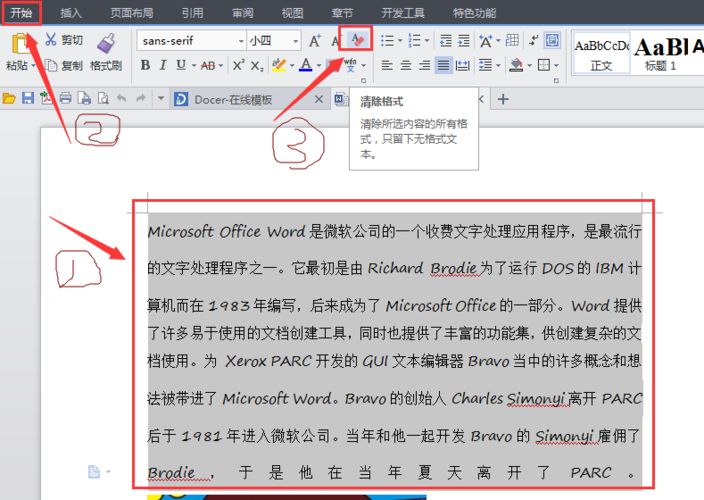704x500 pixels.
Task: Redo the last action
Action: (x=141, y=98)
